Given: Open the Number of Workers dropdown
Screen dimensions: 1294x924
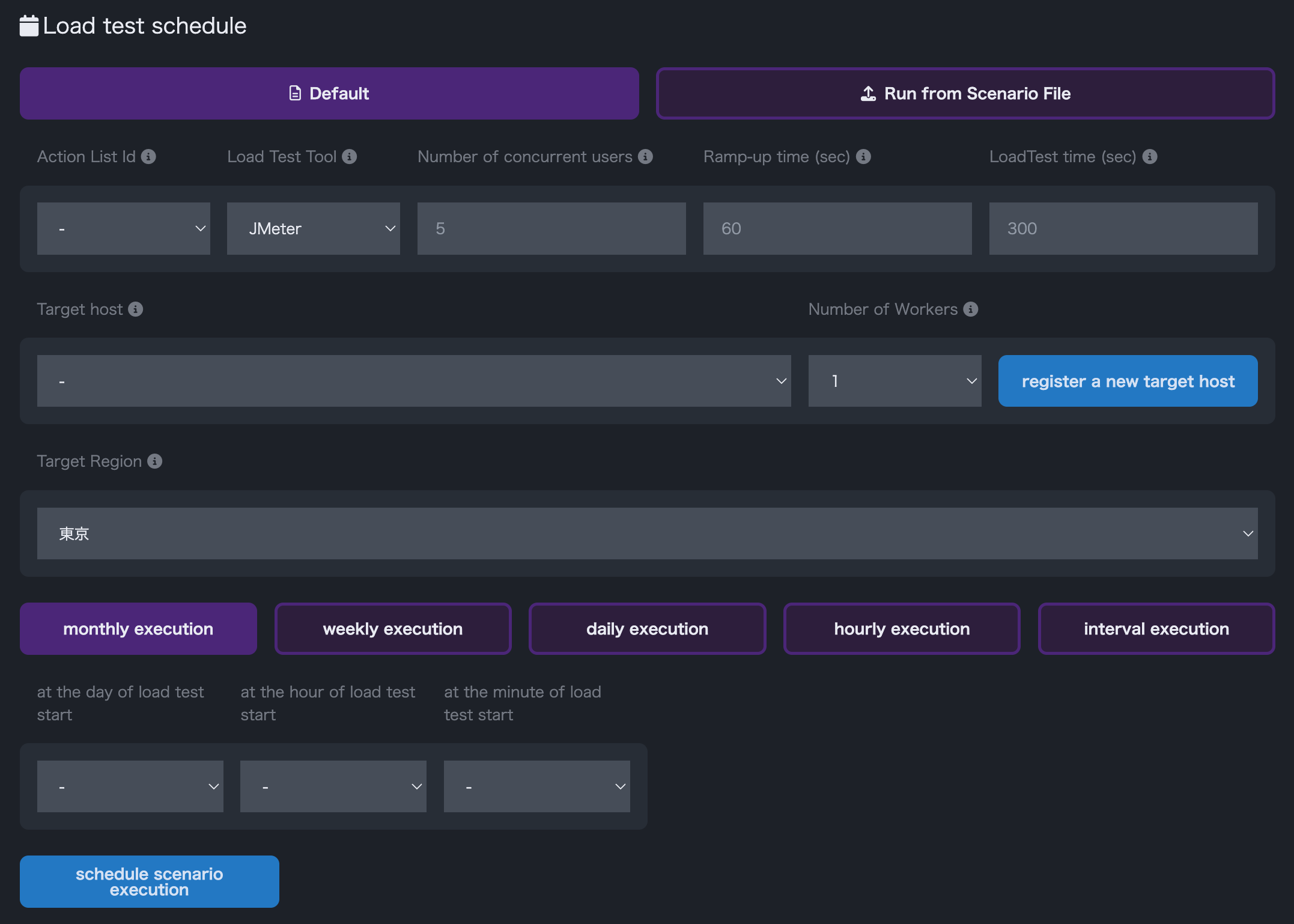Looking at the screenshot, I should coord(895,381).
